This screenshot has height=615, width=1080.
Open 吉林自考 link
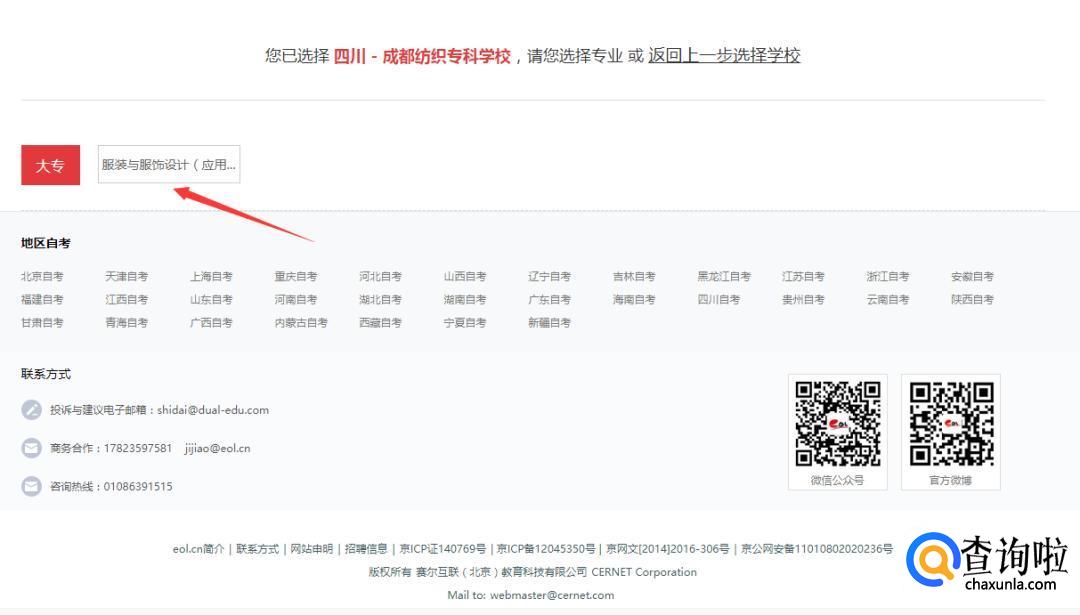coord(634,276)
